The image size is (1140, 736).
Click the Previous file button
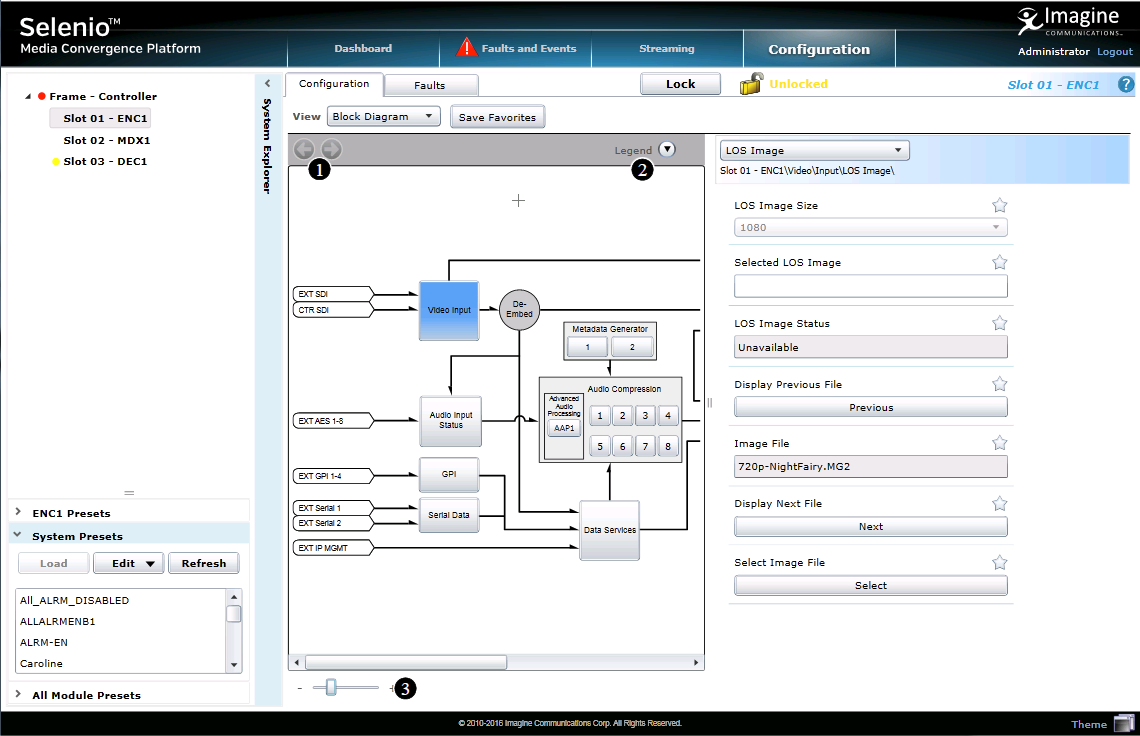click(x=870, y=407)
